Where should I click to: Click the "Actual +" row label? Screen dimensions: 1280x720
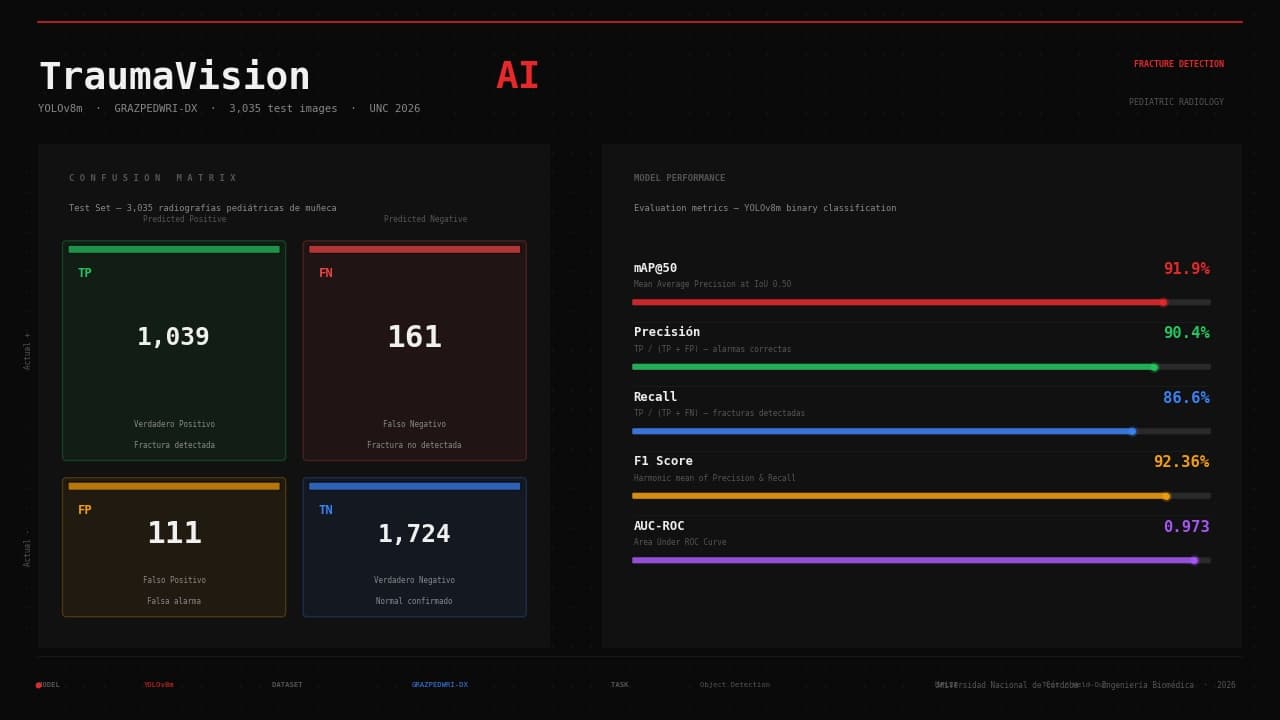pos(27,351)
